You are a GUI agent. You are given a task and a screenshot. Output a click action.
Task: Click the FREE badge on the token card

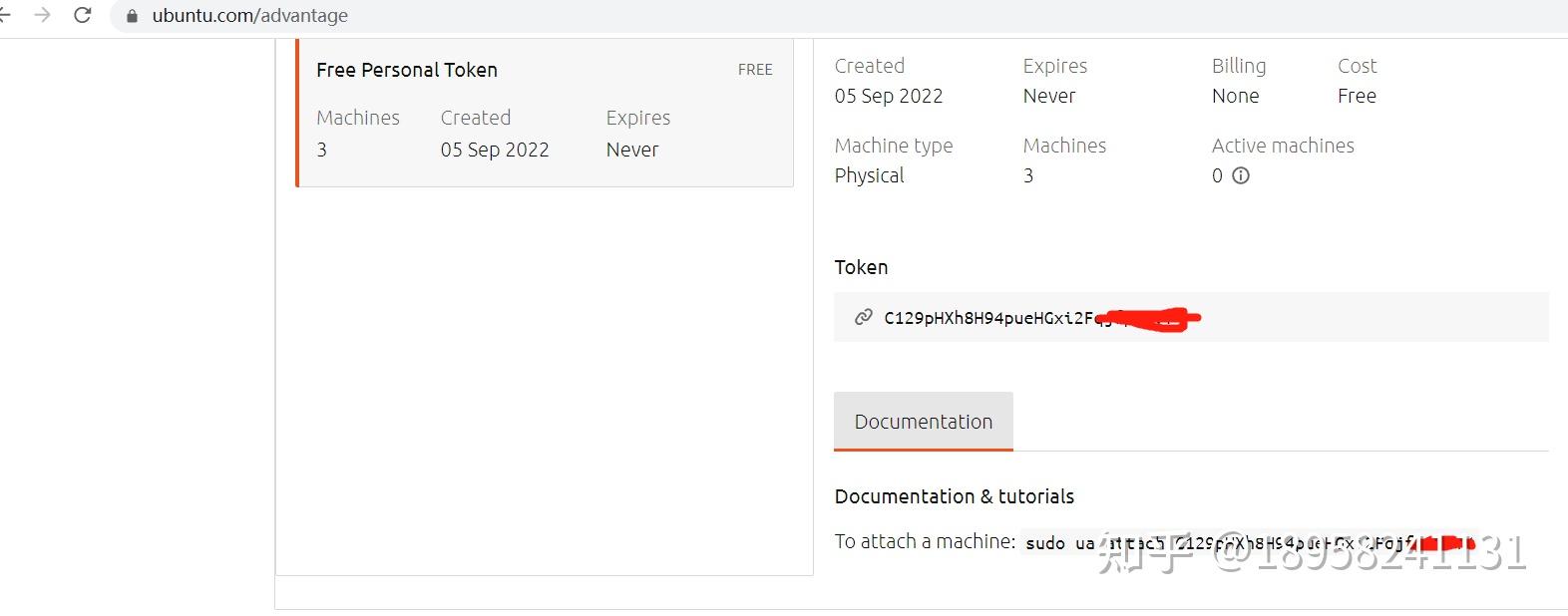coord(755,70)
